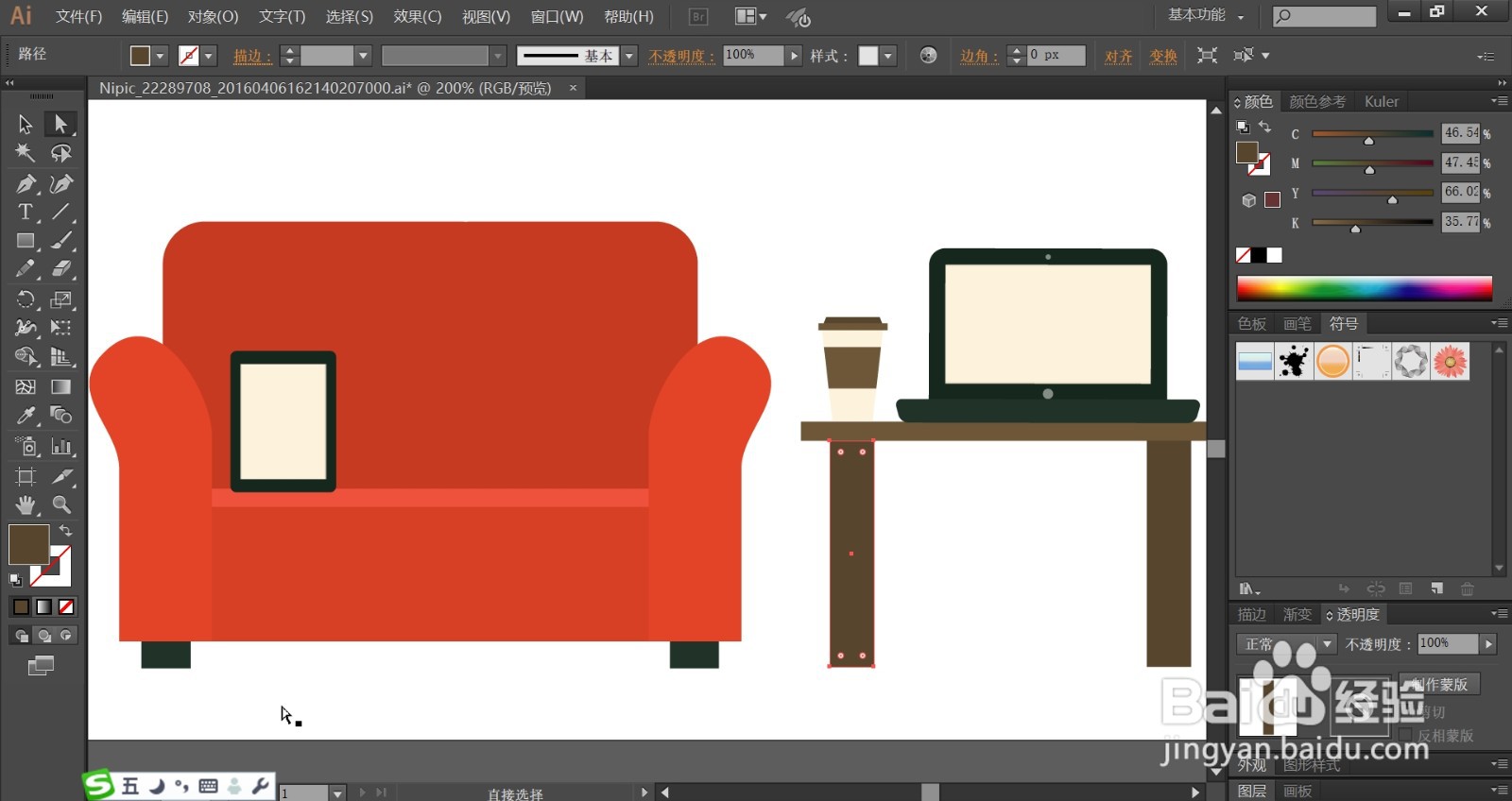Select the Lasso tool
This screenshot has width=1512, height=801.
point(60,153)
